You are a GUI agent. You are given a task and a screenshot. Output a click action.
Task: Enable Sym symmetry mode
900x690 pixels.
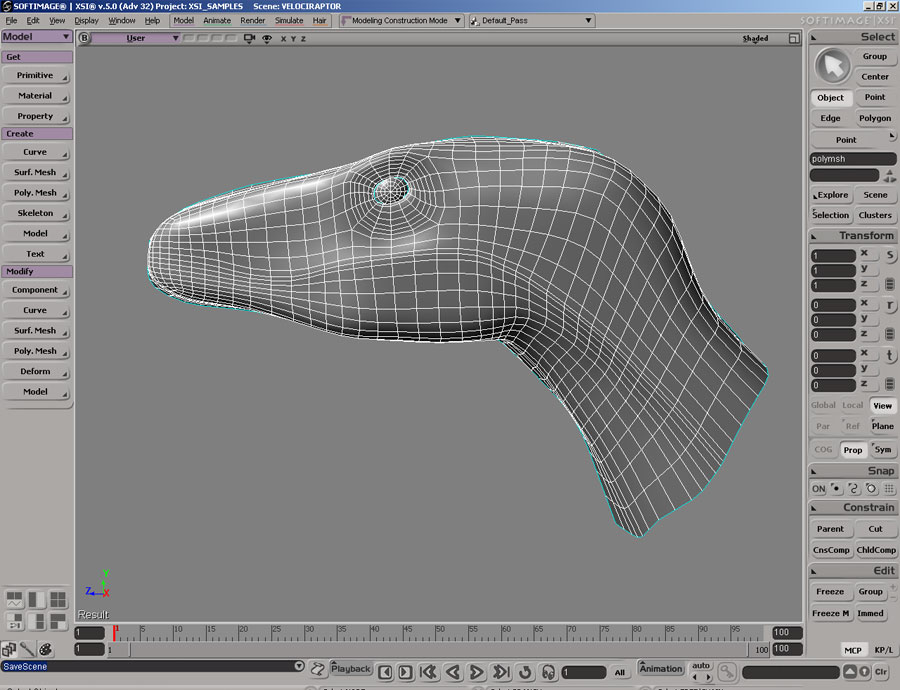883,449
